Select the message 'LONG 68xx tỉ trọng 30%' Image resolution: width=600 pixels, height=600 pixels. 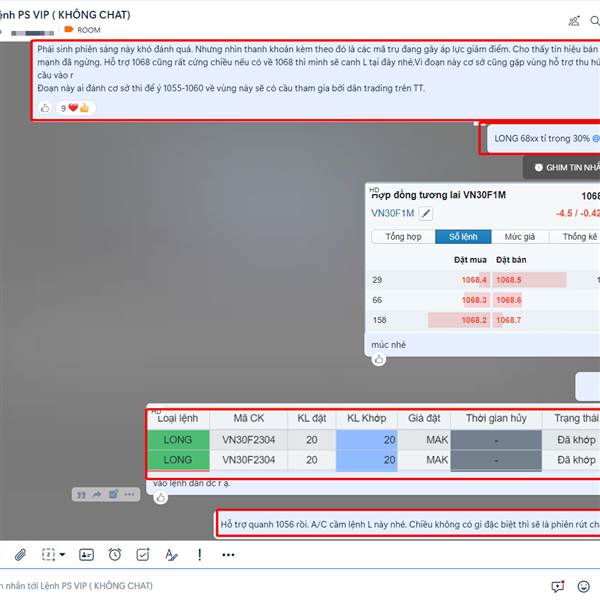coord(542,139)
